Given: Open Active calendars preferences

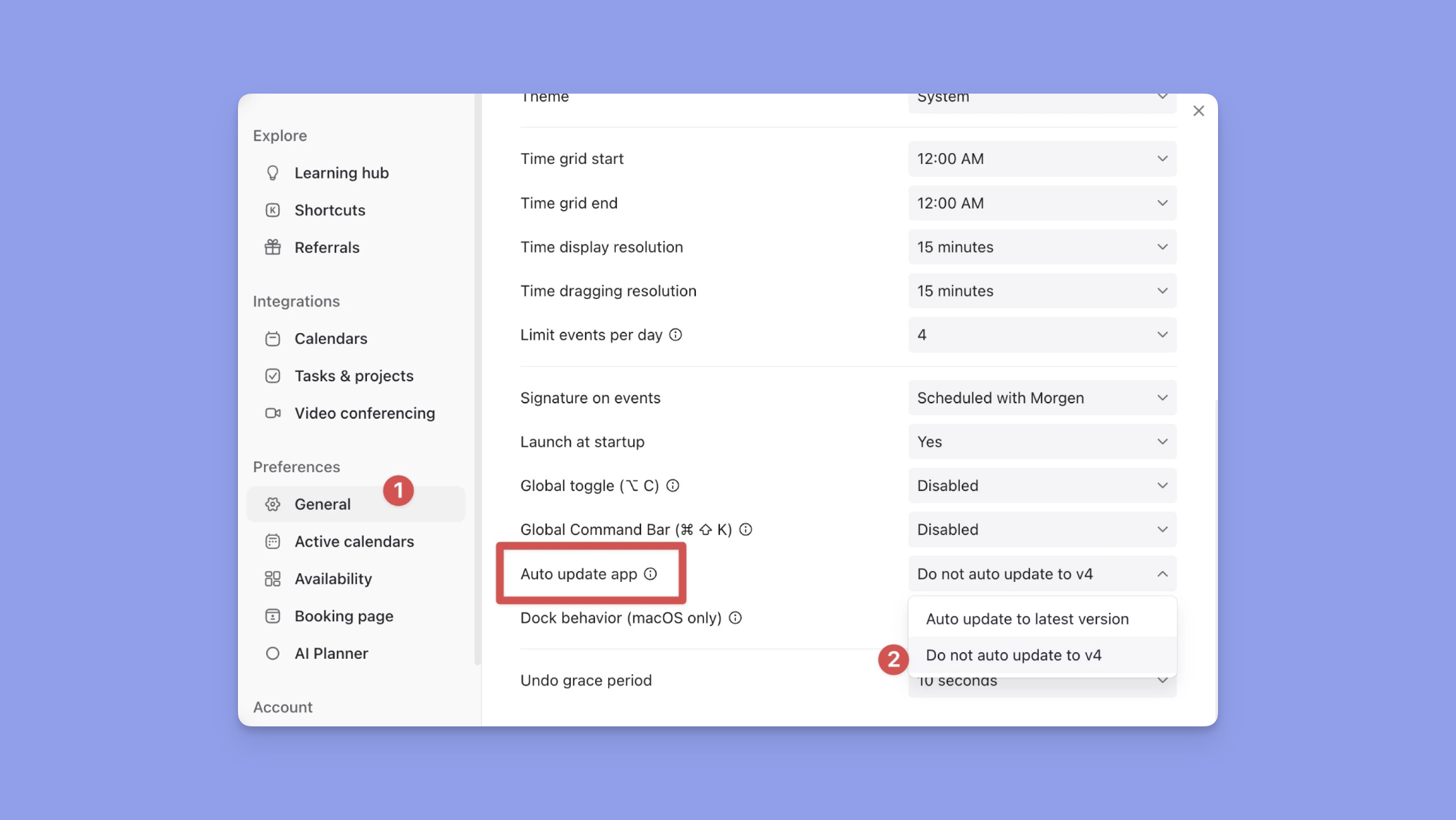Looking at the screenshot, I should (354, 542).
